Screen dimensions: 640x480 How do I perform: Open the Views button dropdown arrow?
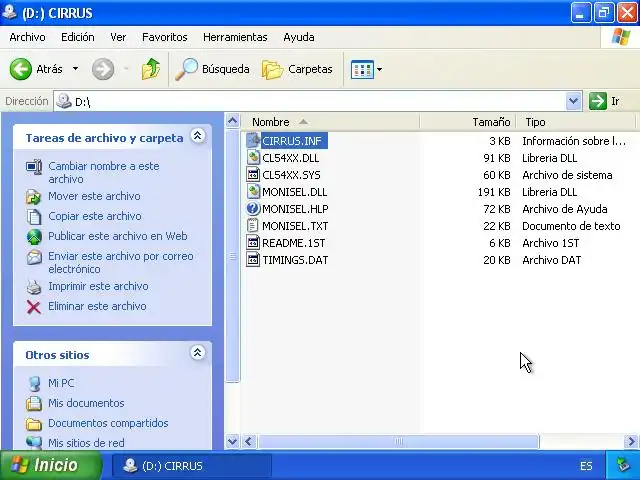coord(380,69)
